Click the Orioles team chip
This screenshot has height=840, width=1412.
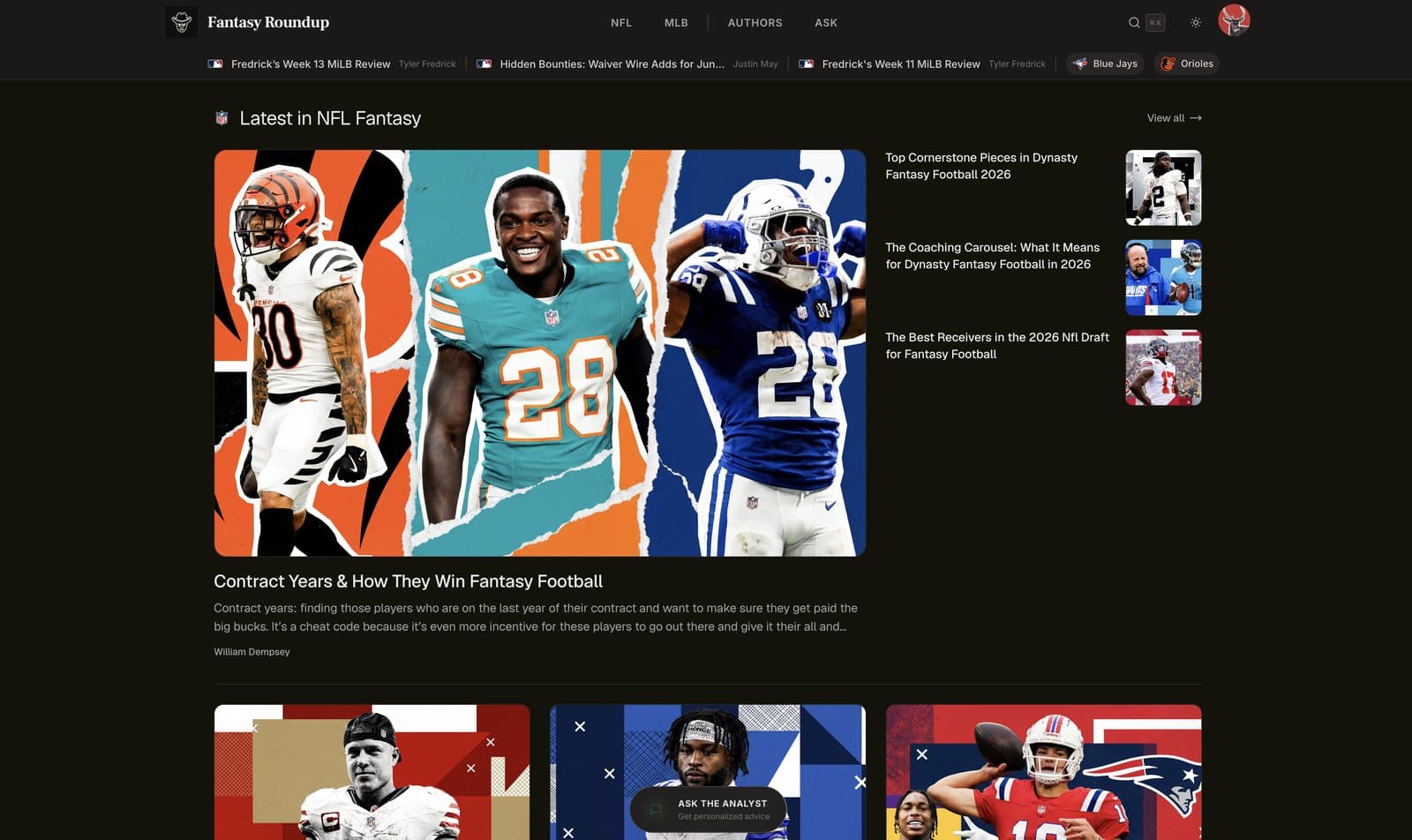(x=1186, y=64)
